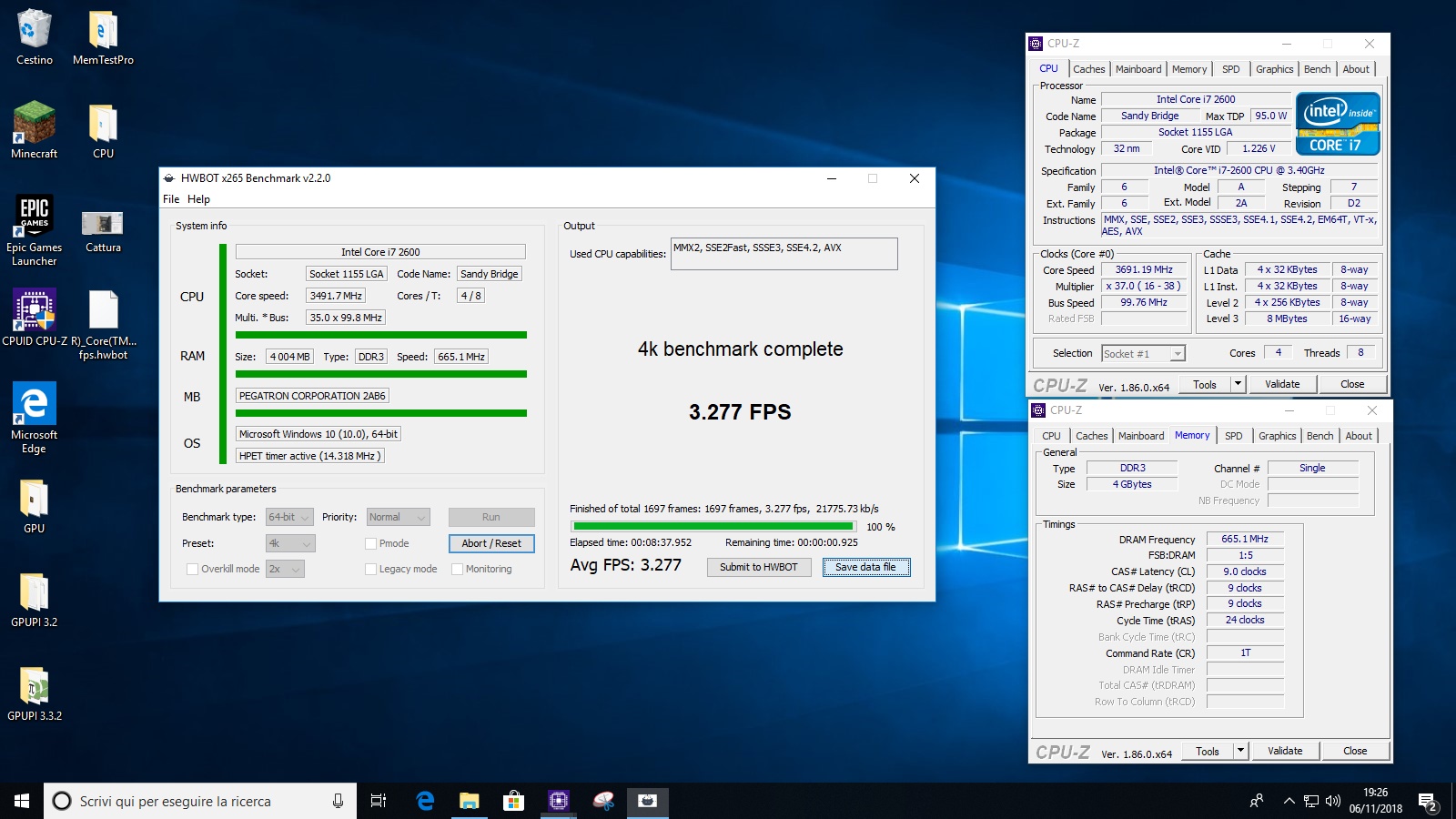This screenshot has height=819, width=1456.
Task: Open the Cattura desktop image file
Action: pos(103,230)
